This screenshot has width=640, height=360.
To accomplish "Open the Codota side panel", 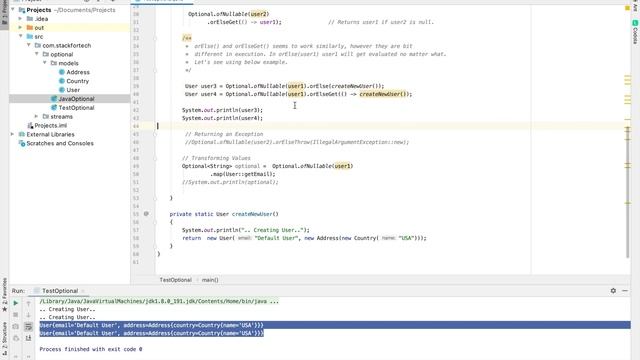I will coord(635,32).
